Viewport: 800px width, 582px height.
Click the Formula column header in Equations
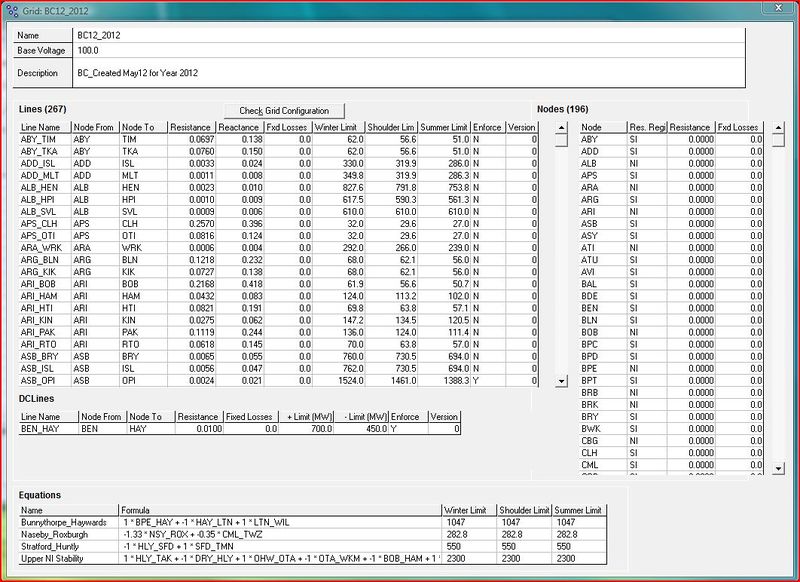click(280, 510)
